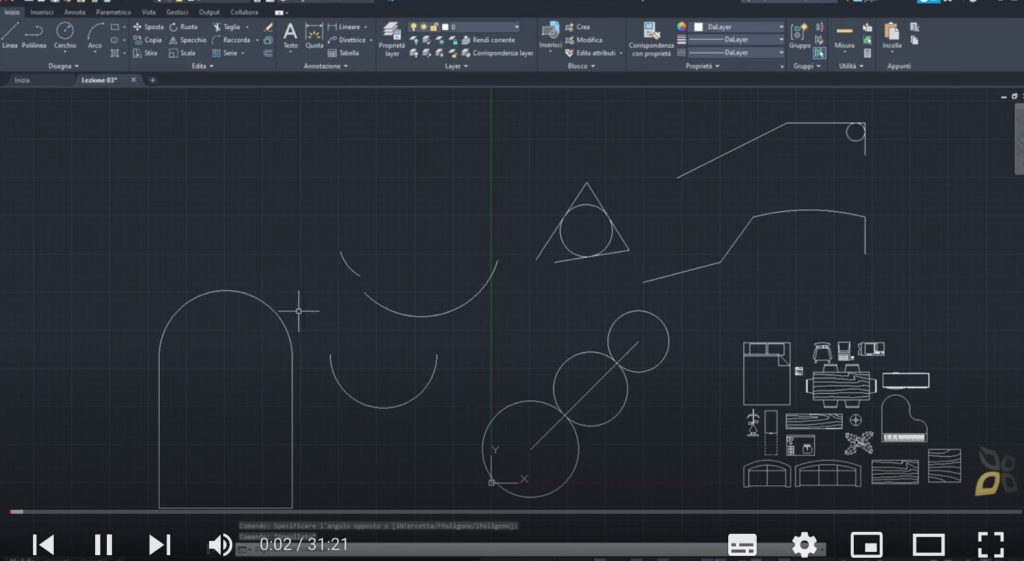1024x561 pixels.
Task: Click the calculator icon in Utilità panel
Action: click(867, 53)
